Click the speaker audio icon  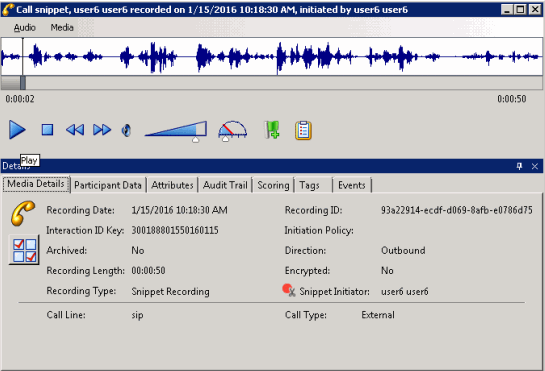126,130
